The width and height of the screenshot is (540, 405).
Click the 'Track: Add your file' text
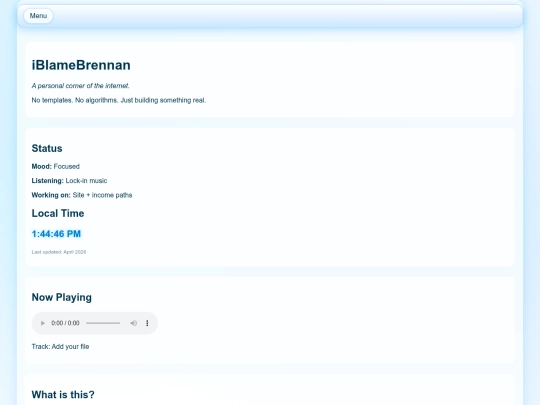(x=60, y=346)
